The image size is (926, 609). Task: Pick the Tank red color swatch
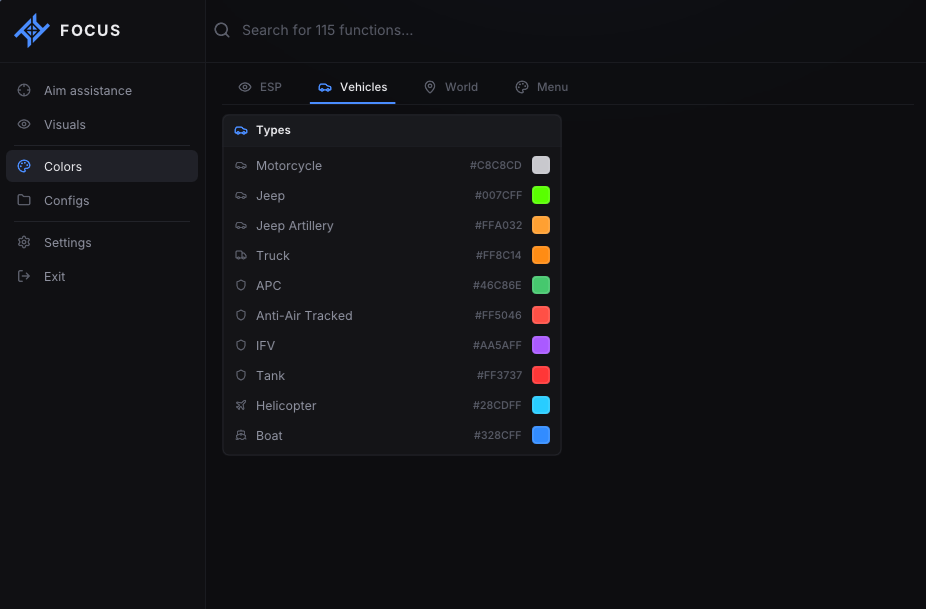[541, 375]
